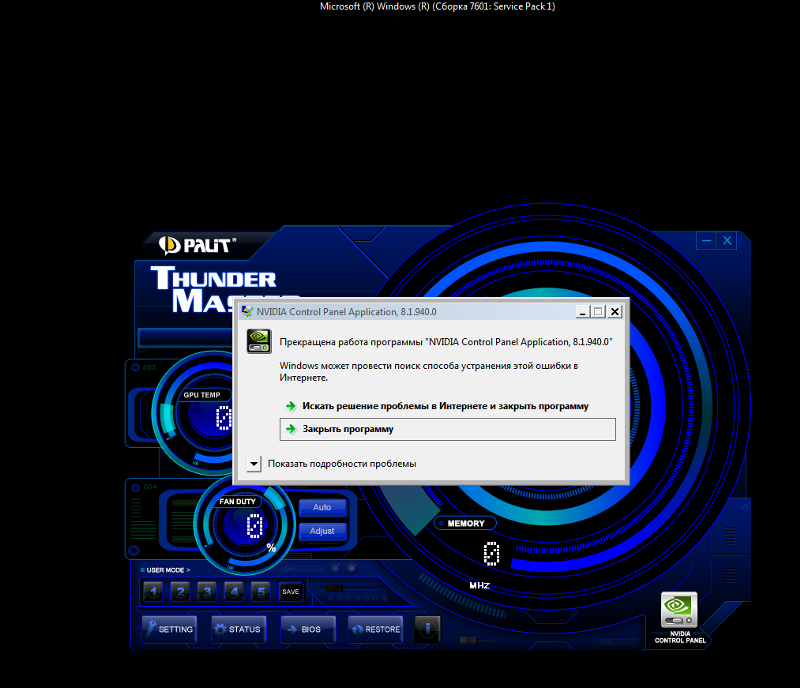The width and height of the screenshot is (800, 688).
Task: Click the "Прекращена работа программы" message text
Action: 445,342
